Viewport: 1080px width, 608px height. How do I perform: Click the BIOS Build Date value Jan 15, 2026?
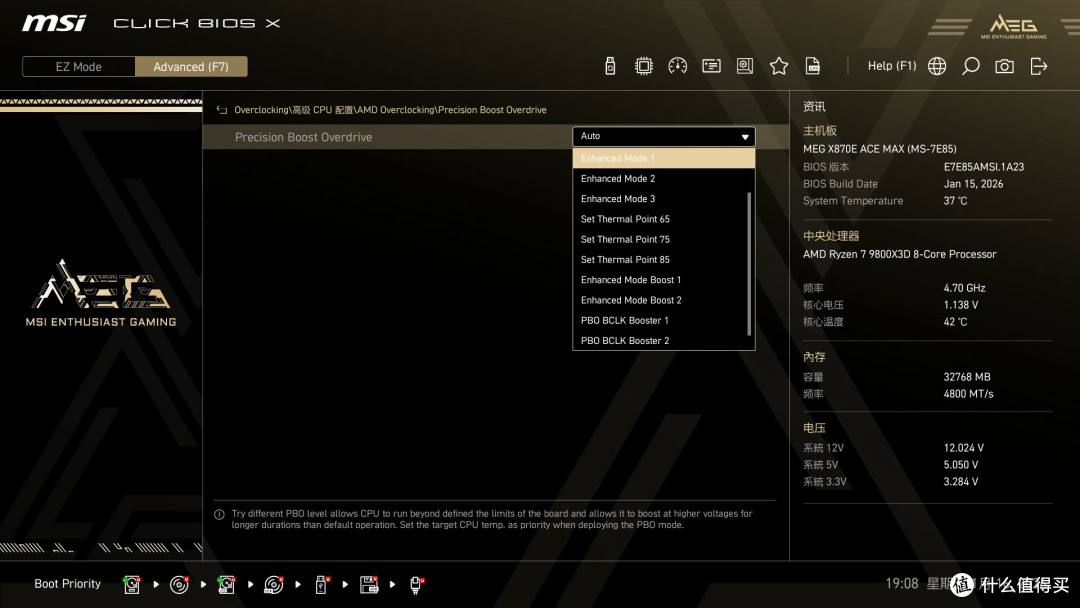tap(973, 184)
